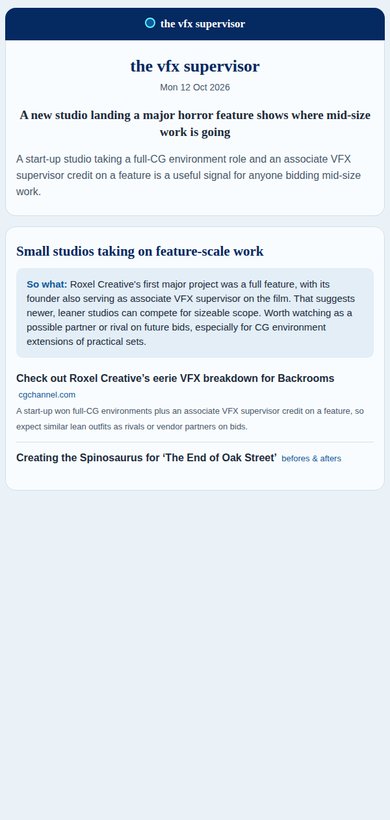
Task: Click the blank page background below the cards
Action: click(x=195, y=654)
